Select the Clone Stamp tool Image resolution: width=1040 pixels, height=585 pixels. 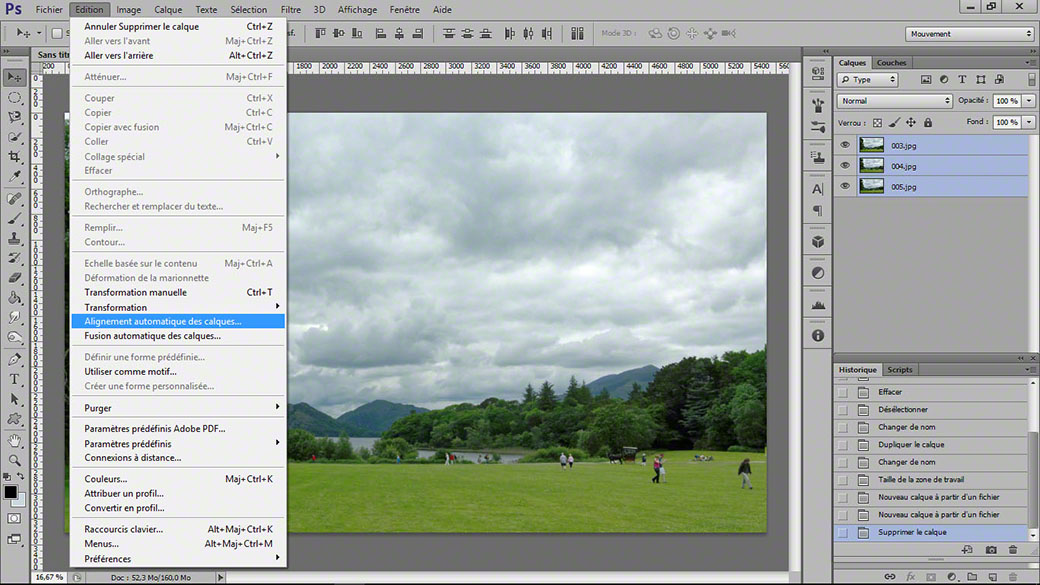click(x=14, y=238)
